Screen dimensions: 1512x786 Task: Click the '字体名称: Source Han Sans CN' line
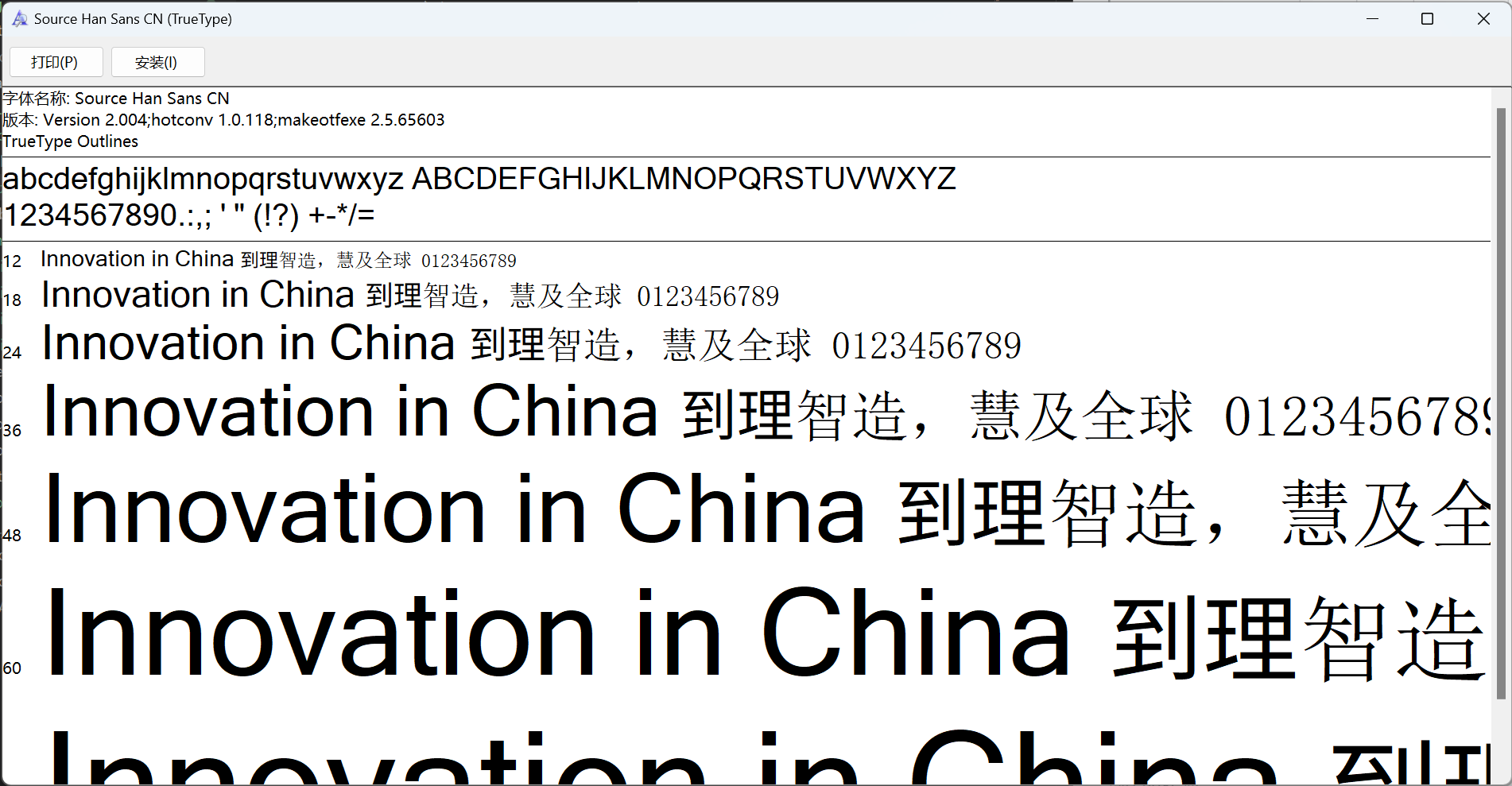[x=116, y=99]
